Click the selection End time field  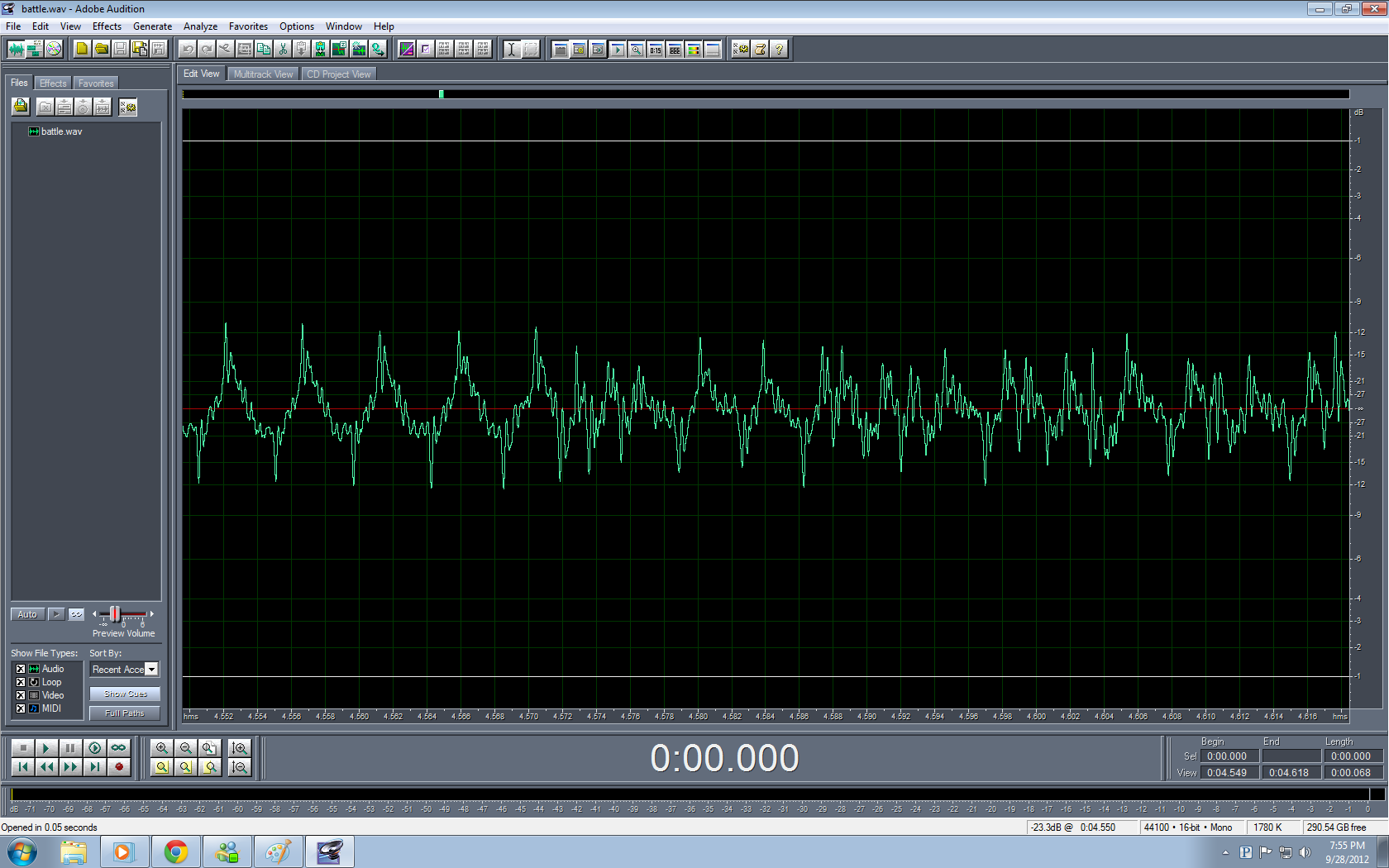pos(1291,756)
